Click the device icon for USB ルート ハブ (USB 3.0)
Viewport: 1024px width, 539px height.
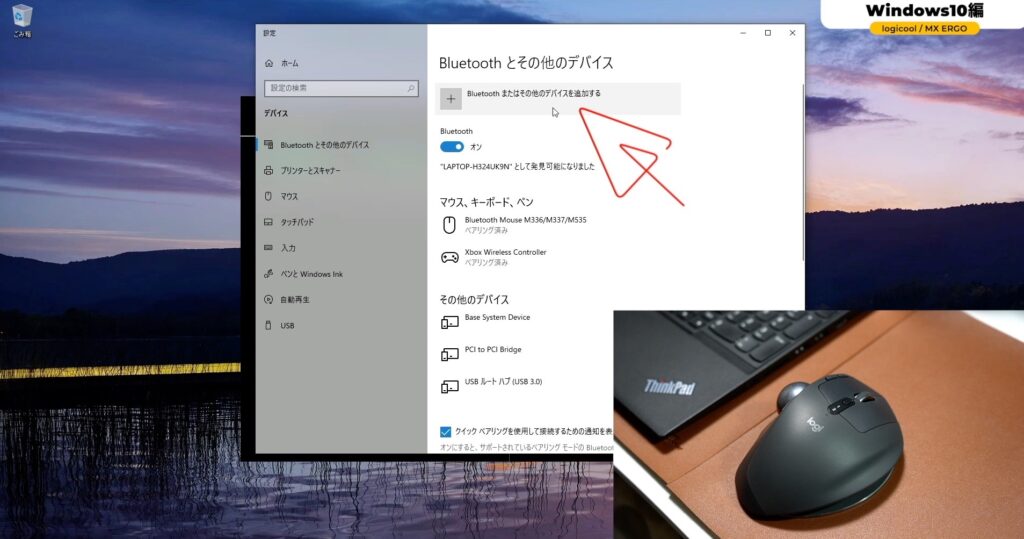[449, 387]
